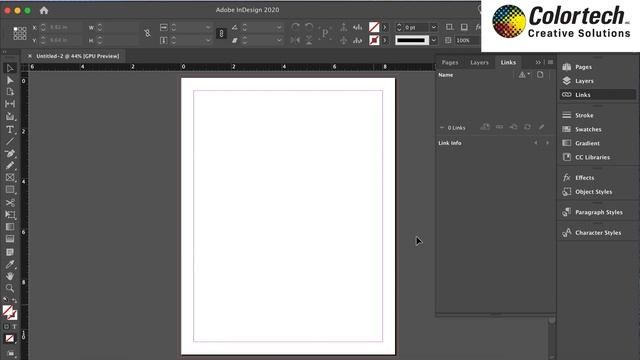This screenshot has height=360, width=640.
Task: Click the Edit Original pencil icon
Action: coord(541,127)
